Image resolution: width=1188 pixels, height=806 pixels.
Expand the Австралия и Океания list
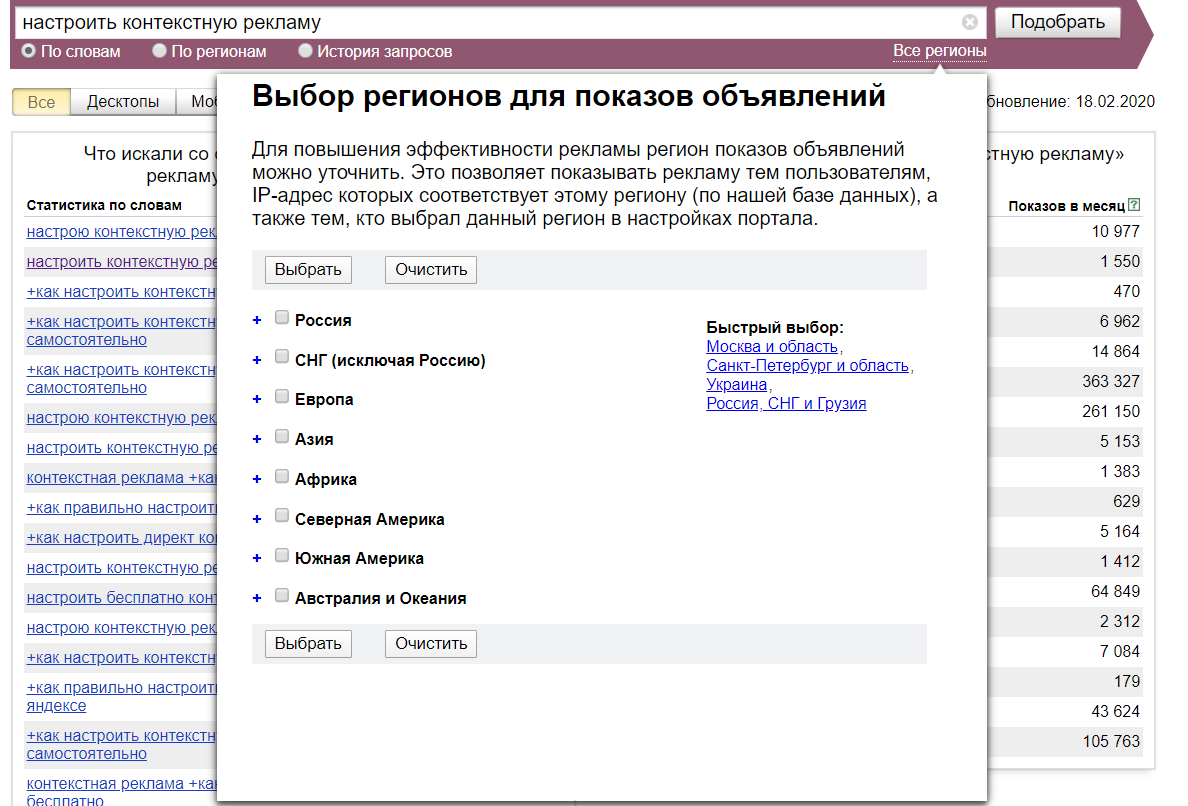pos(257,598)
